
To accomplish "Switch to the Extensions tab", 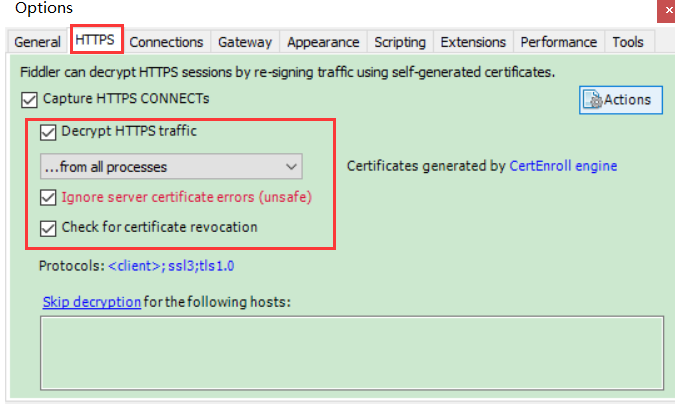I will pos(473,42).
